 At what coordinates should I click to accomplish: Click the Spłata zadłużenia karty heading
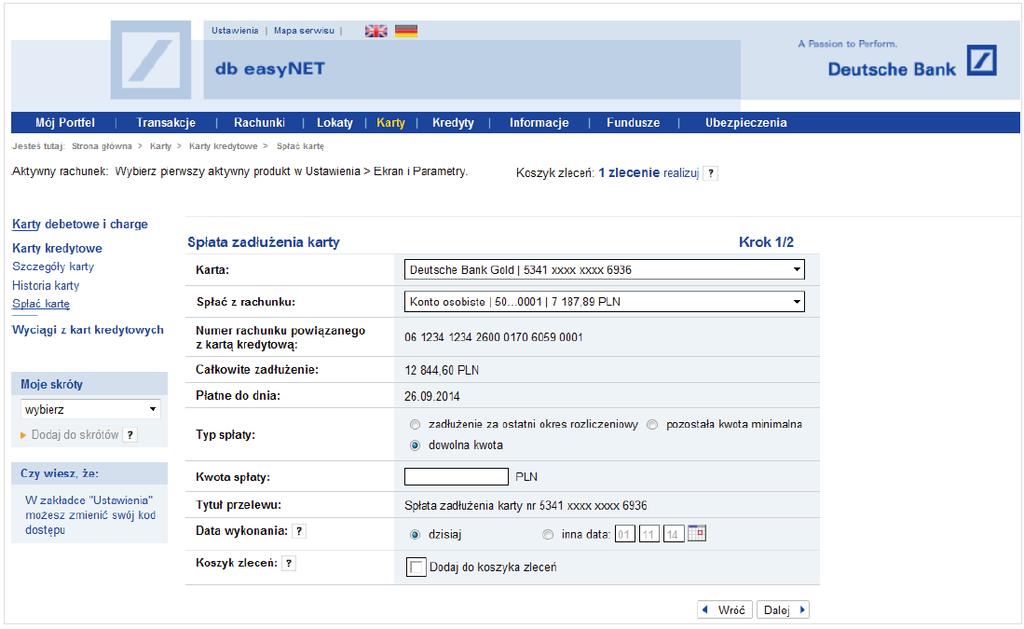click(263, 242)
